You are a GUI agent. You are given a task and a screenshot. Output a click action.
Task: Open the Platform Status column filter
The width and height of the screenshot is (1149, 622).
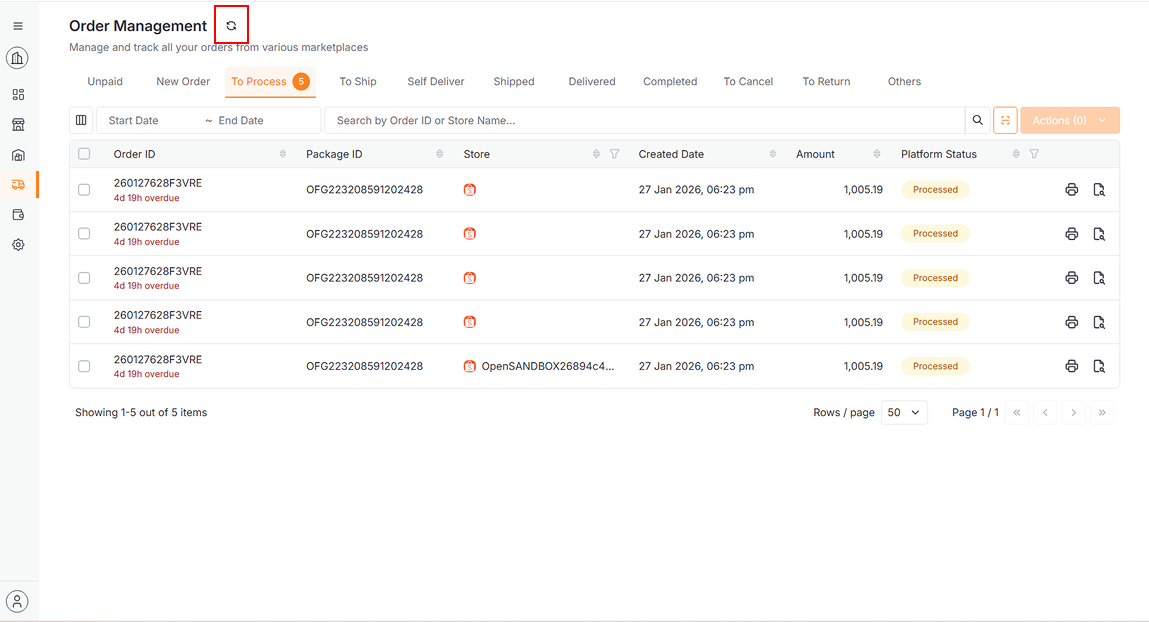click(x=1034, y=154)
